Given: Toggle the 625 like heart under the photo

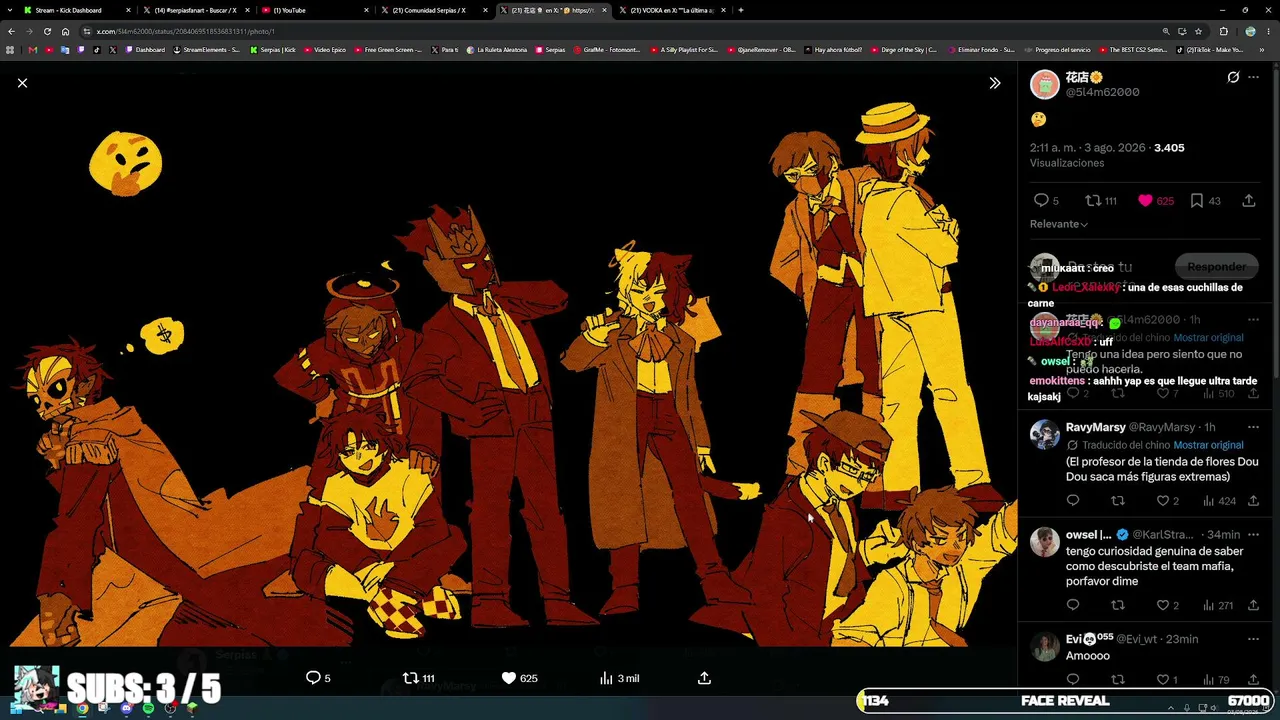Looking at the screenshot, I should pos(519,678).
